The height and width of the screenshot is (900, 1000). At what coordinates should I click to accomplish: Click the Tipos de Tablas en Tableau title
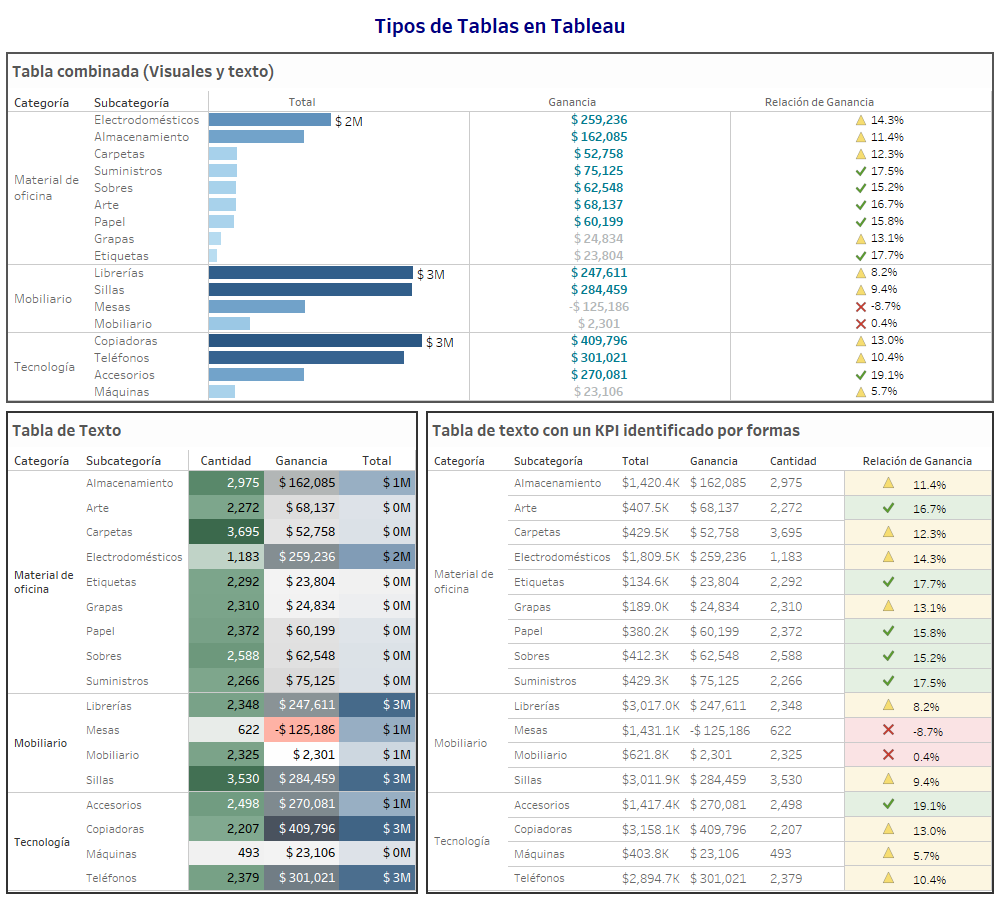[500, 25]
